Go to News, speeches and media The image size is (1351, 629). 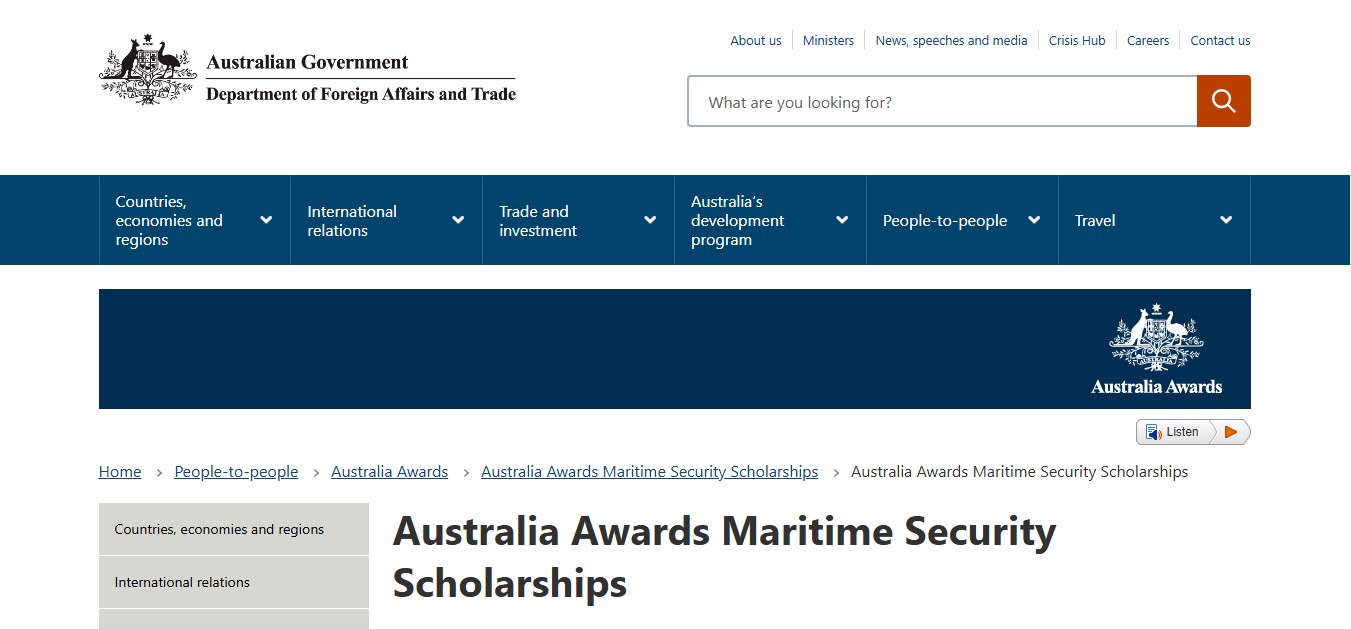point(951,41)
